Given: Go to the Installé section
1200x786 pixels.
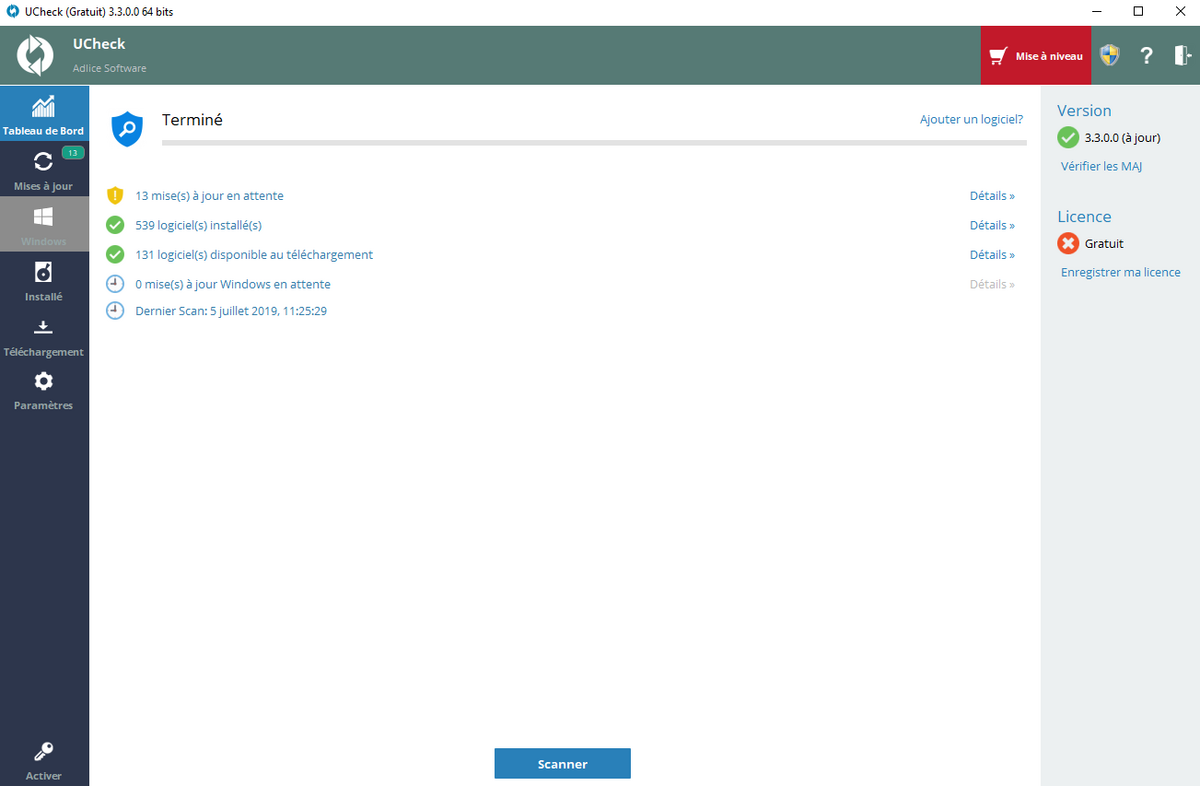Looking at the screenshot, I should coord(44,278).
